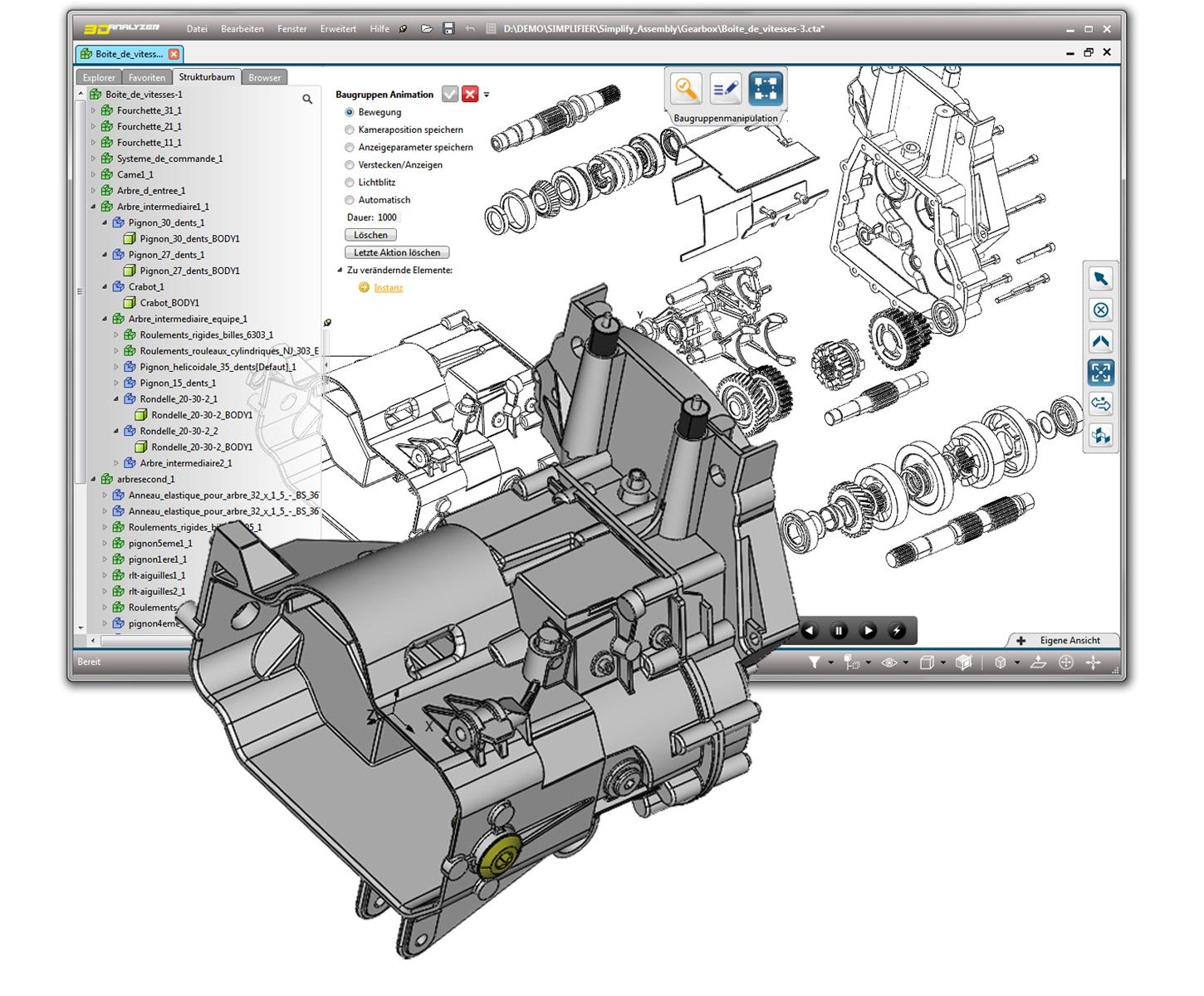The width and height of the screenshot is (1204, 996).
Task: Choose the Automatisch radio option
Action: tap(350, 200)
